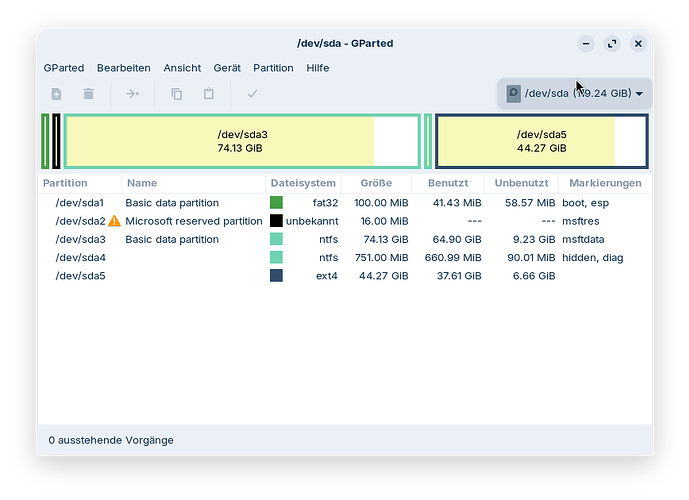Click the hard disk icon in device selector
This screenshot has height=500, width=689.
[x=513, y=94]
